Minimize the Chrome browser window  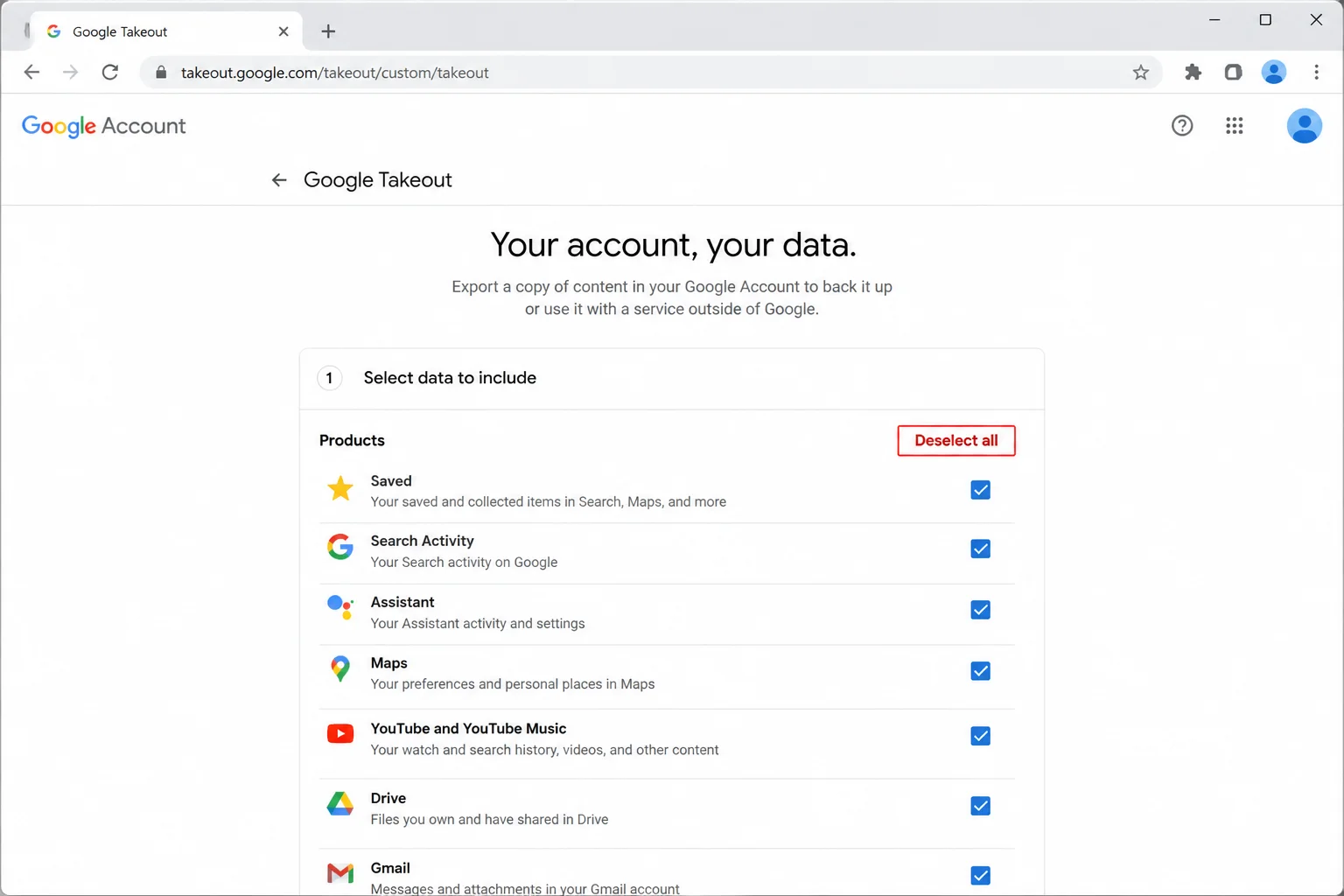coord(1214,20)
